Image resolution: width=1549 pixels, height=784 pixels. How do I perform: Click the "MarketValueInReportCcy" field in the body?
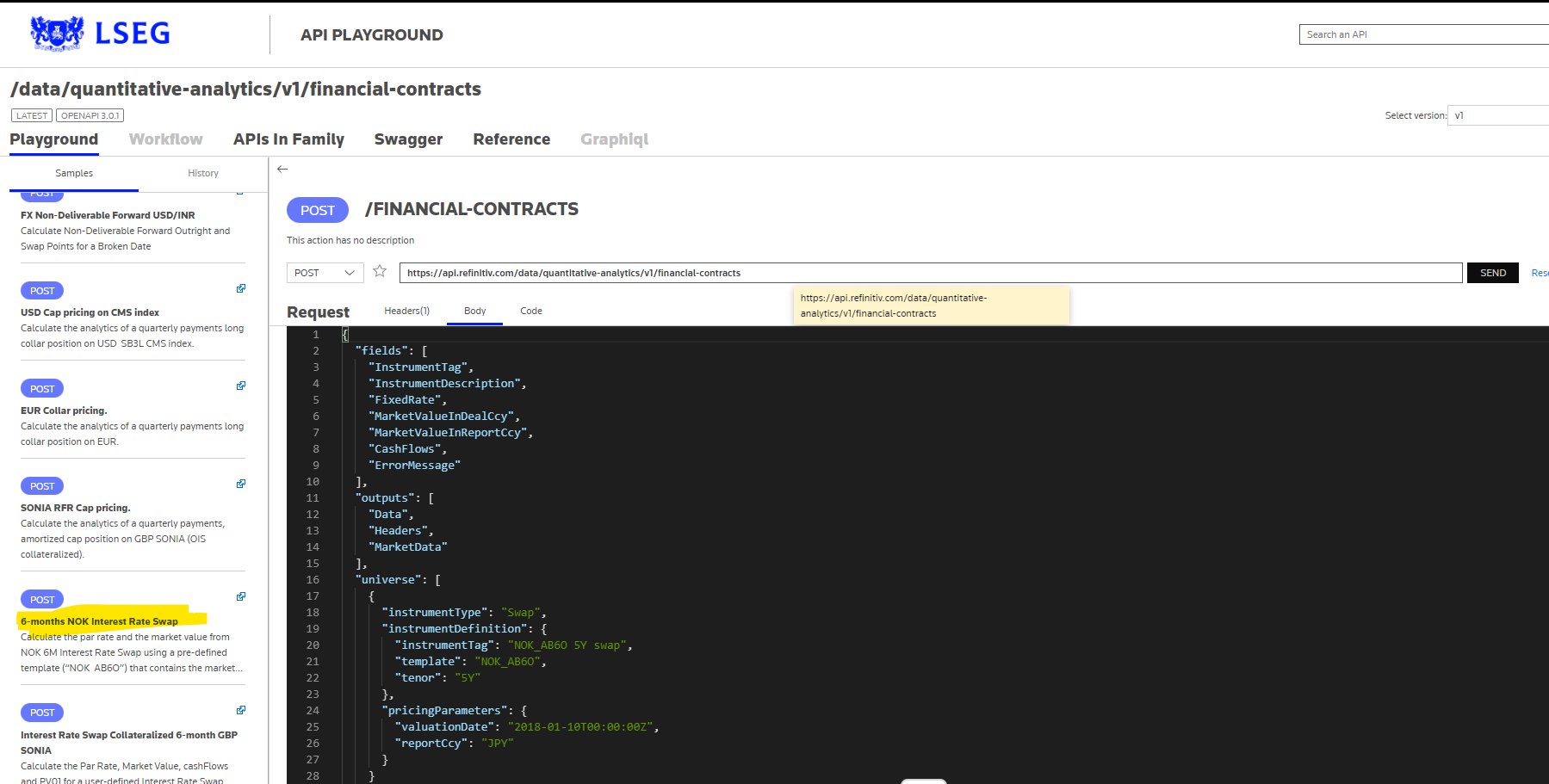coord(450,432)
